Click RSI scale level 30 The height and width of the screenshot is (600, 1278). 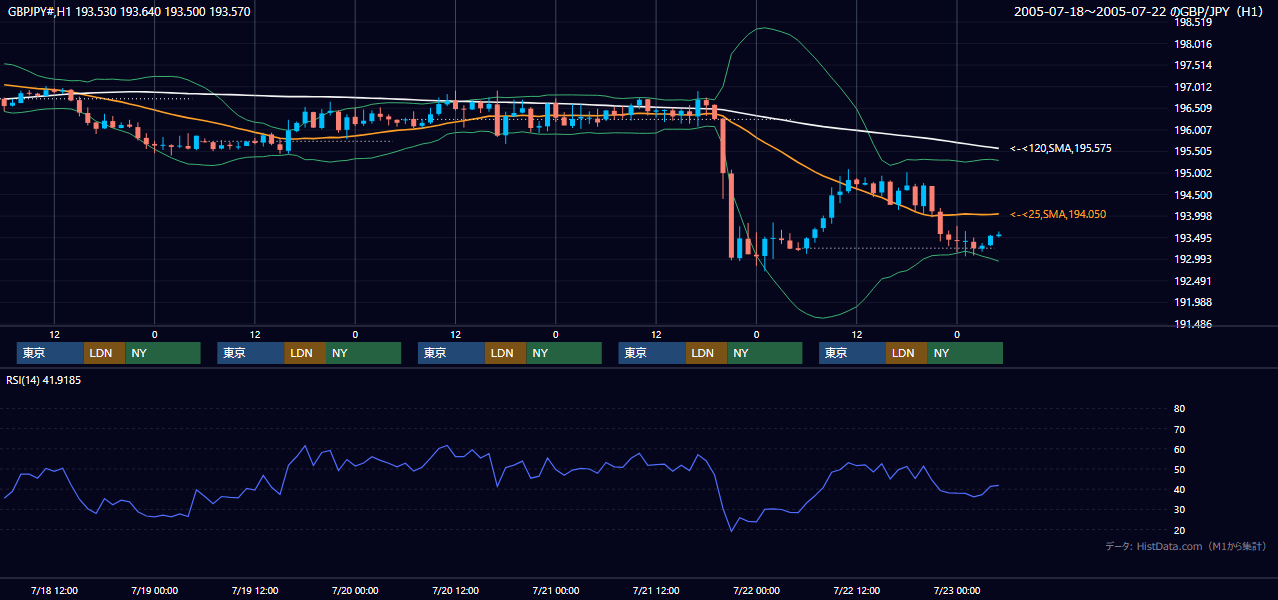click(1179, 510)
